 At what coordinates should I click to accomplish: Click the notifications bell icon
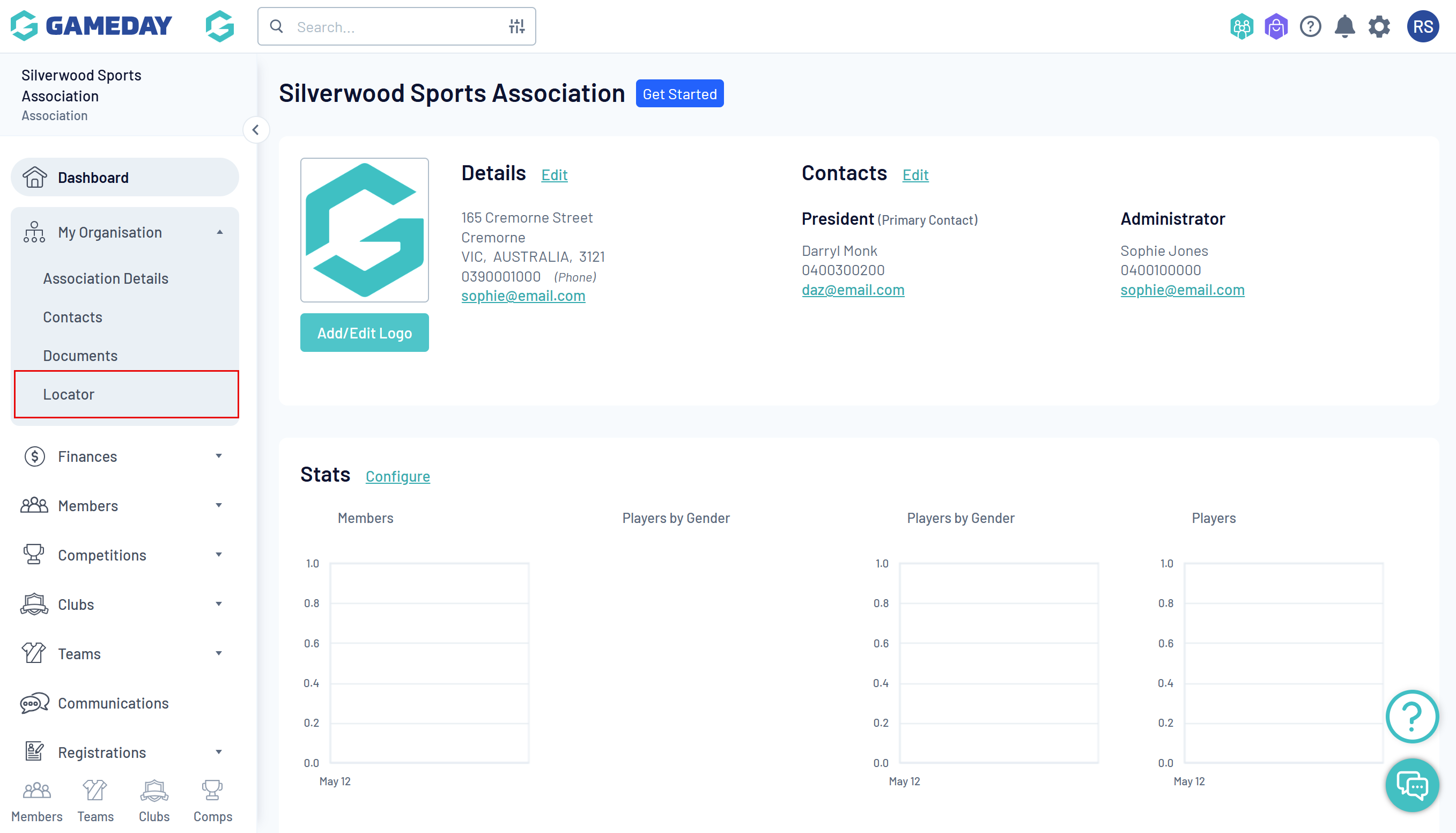(x=1344, y=26)
